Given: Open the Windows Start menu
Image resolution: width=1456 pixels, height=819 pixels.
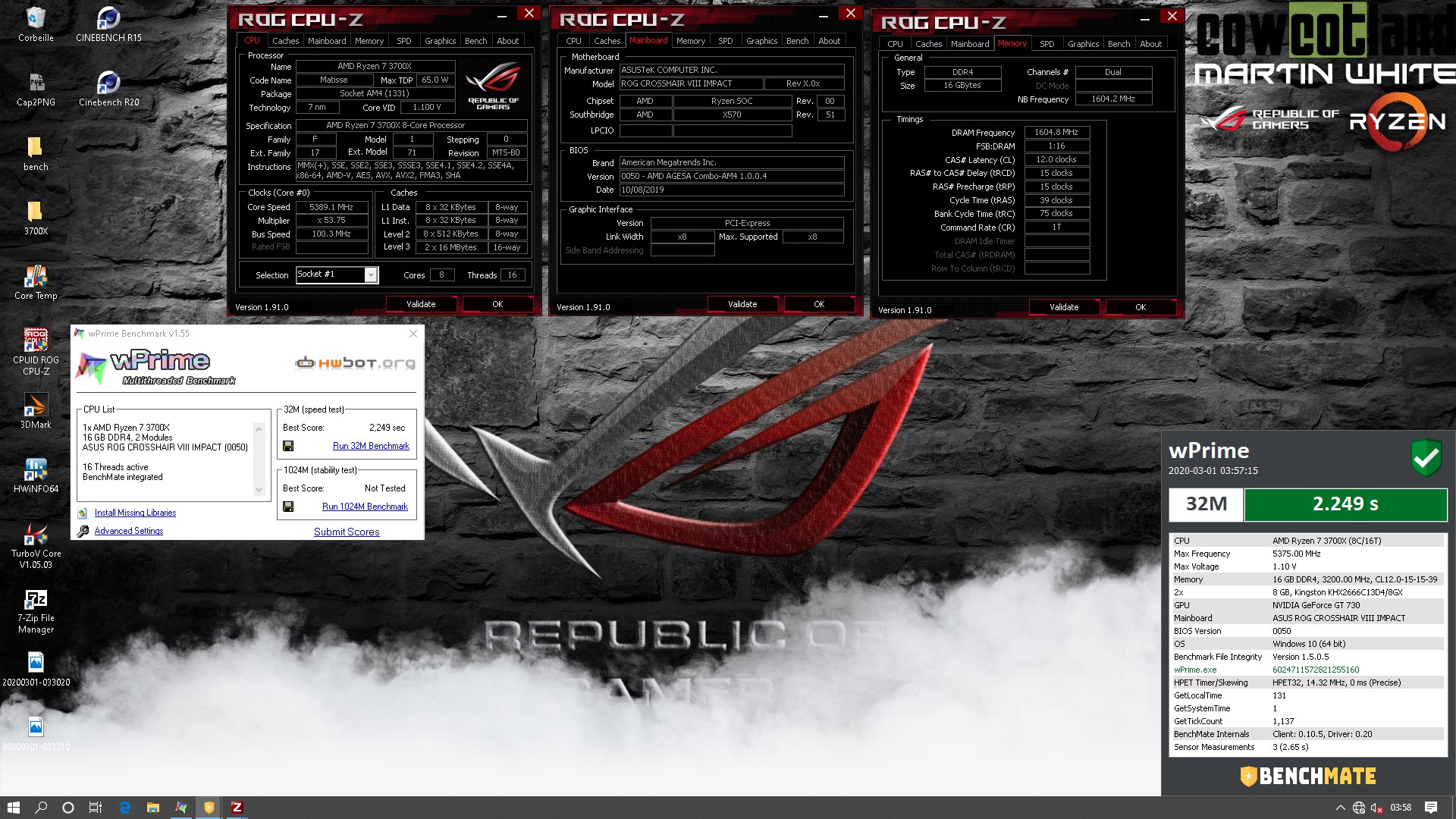Looking at the screenshot, I should [13, 808].
